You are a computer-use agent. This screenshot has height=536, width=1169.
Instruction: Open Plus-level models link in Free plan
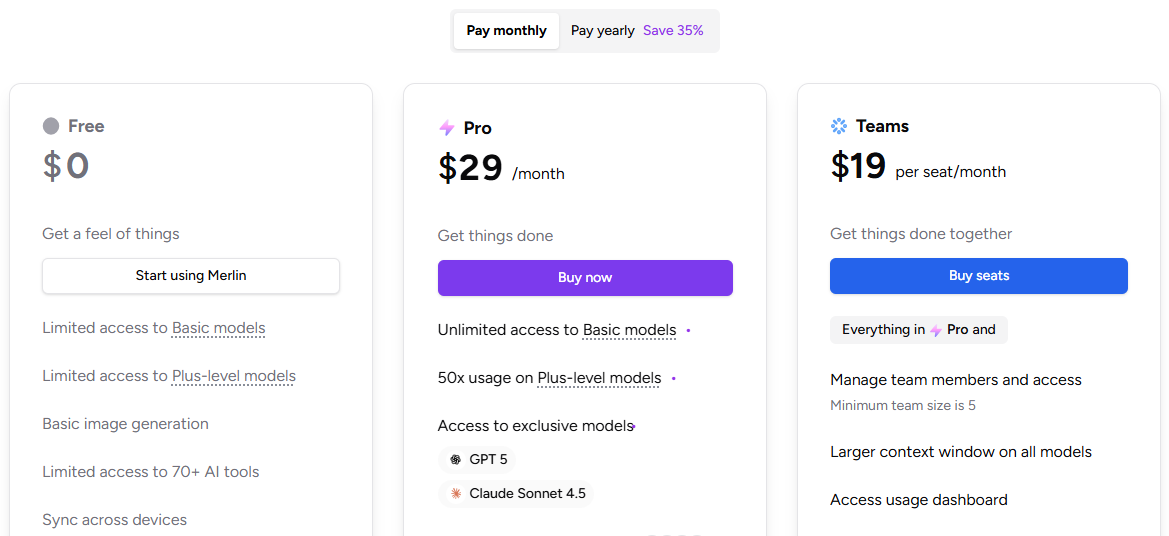[233, 376]
